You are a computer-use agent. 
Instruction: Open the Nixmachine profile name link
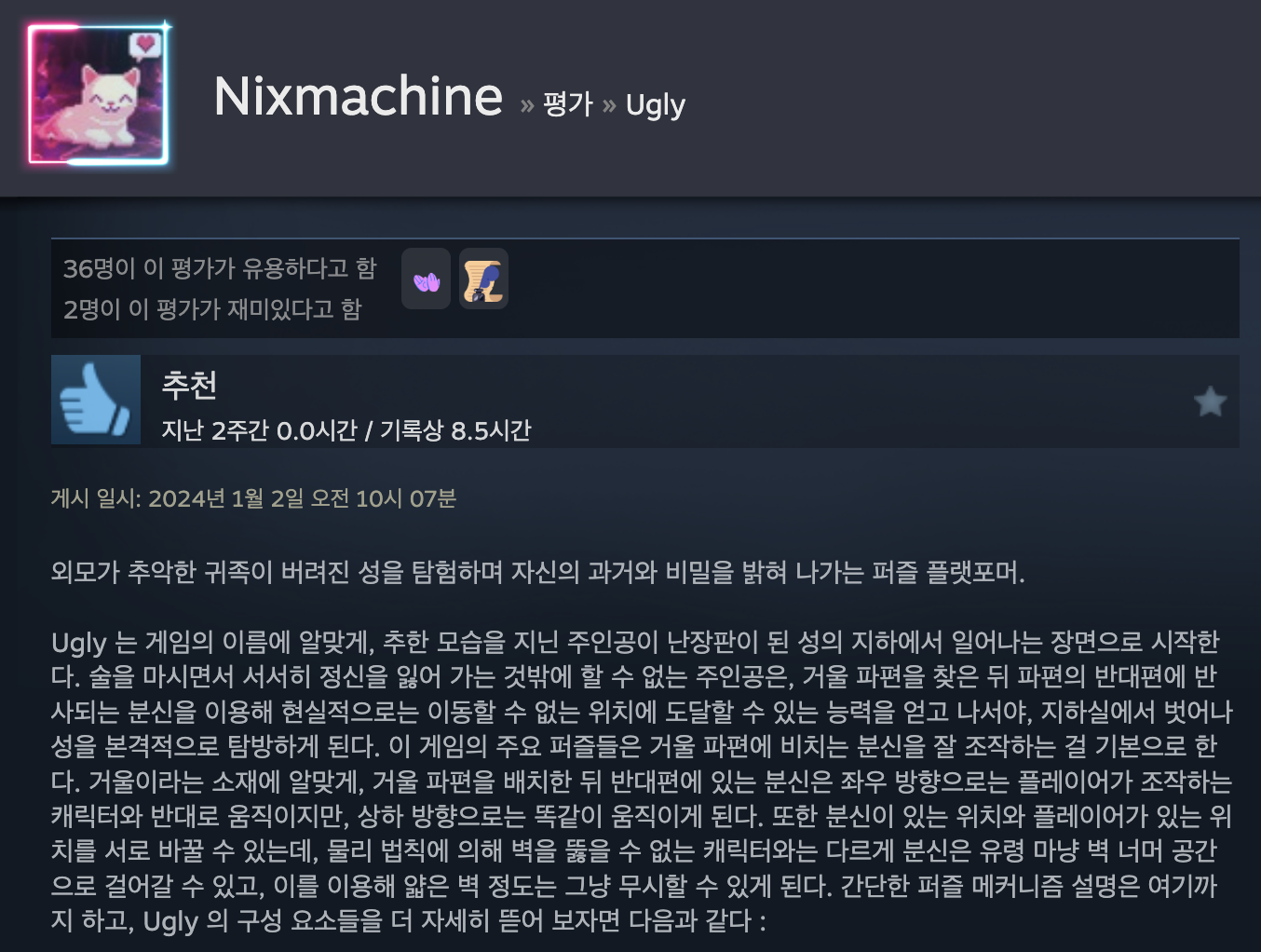point(359,96)
